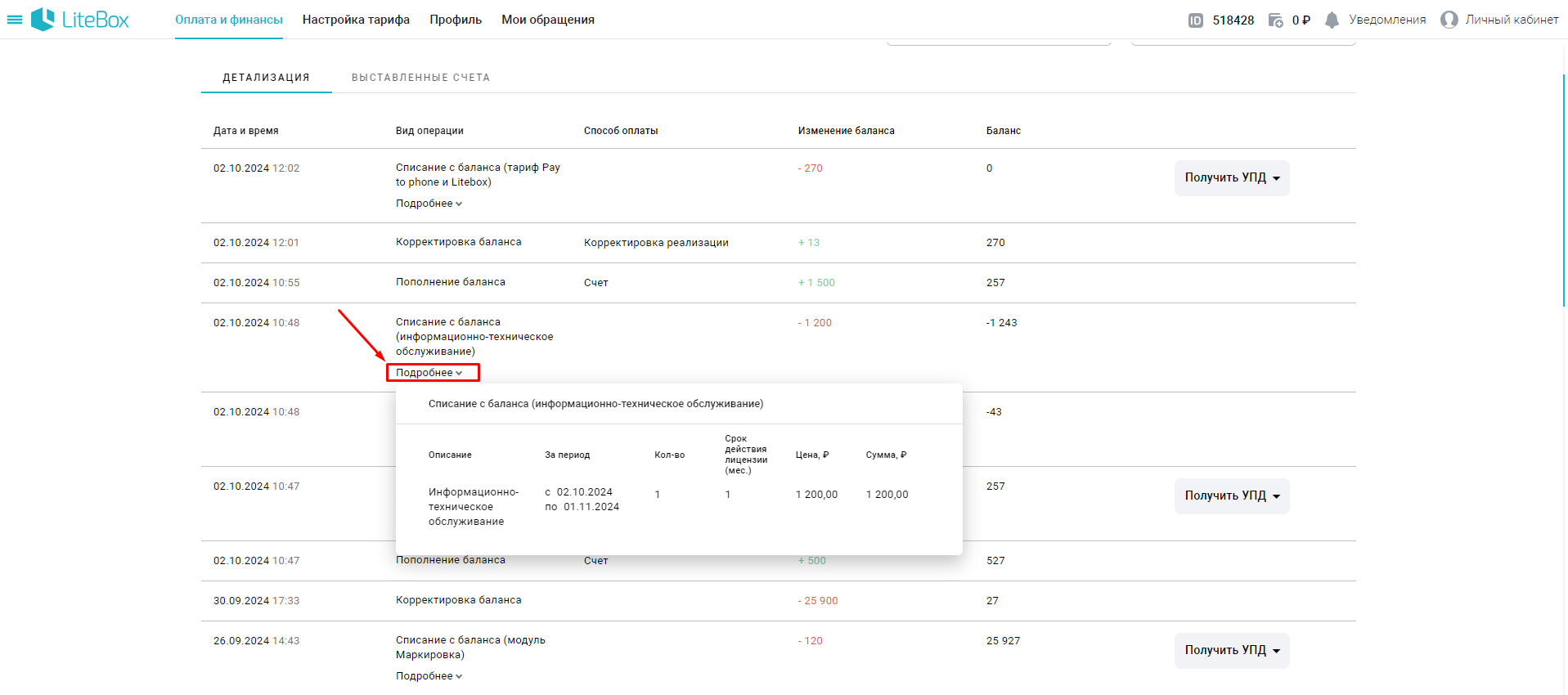Viewport: 1568px width, 695px height.
Task: Open Получить УПД dropdown for 10:47 row
Action: click(x=1232, y=496)
